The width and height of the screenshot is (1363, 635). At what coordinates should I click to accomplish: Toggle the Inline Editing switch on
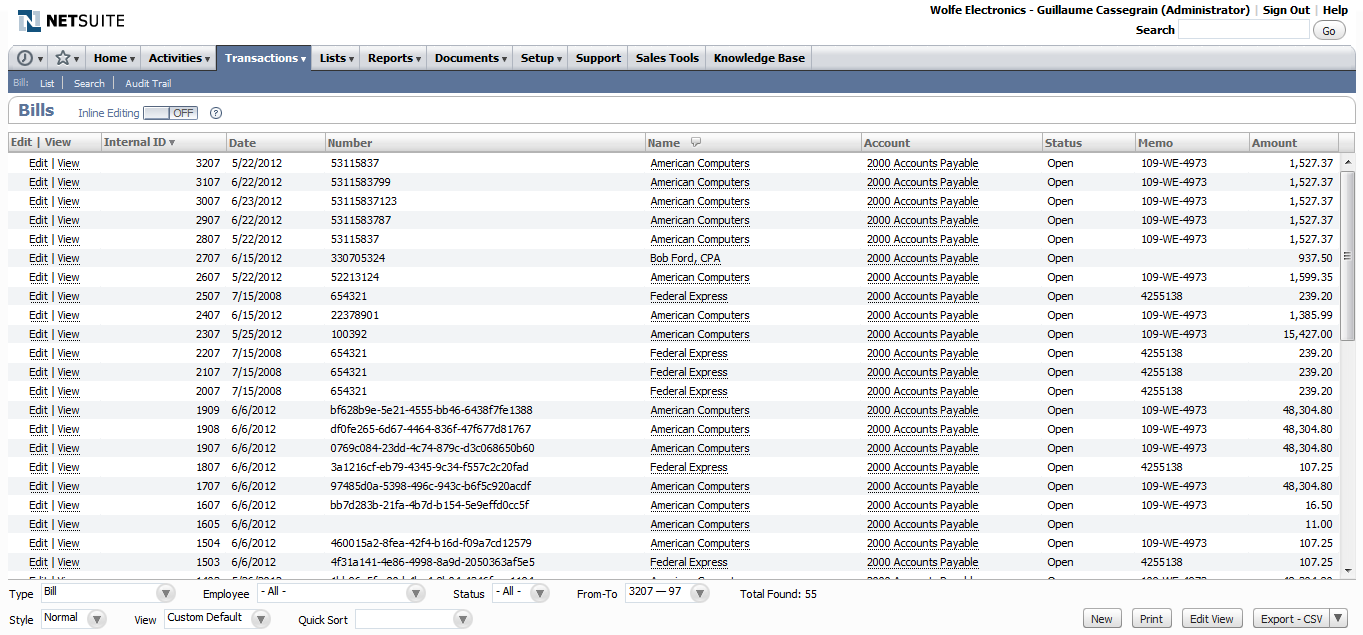pyautogui.click(x=170, y=113)
